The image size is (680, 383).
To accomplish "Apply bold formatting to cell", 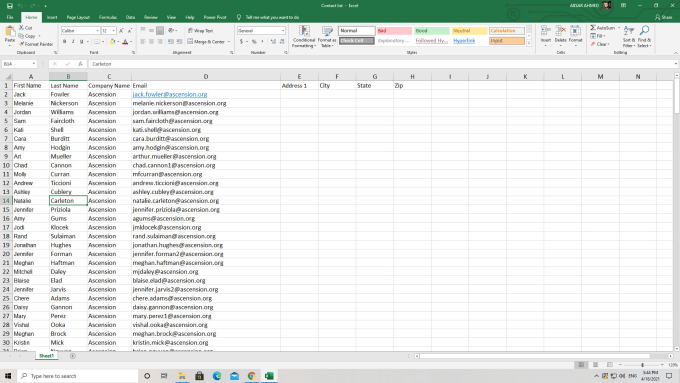I will point(65,42).
